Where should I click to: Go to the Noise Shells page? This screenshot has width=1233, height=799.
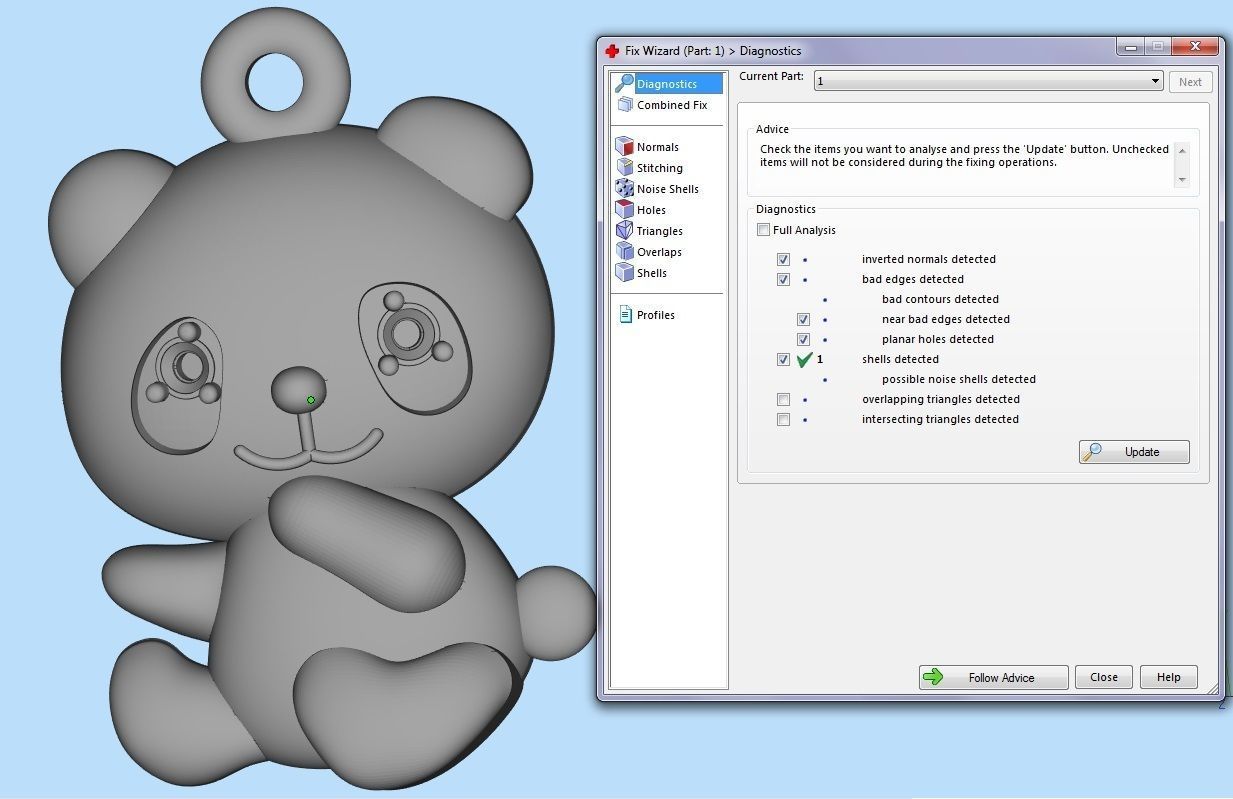pos(668,189)
